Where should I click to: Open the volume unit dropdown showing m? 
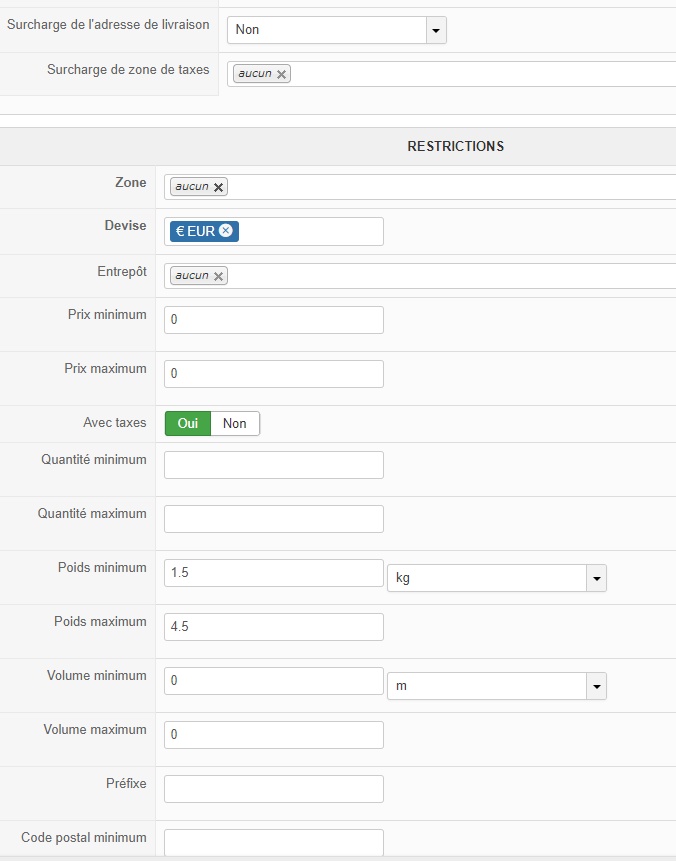pos(496,686)
